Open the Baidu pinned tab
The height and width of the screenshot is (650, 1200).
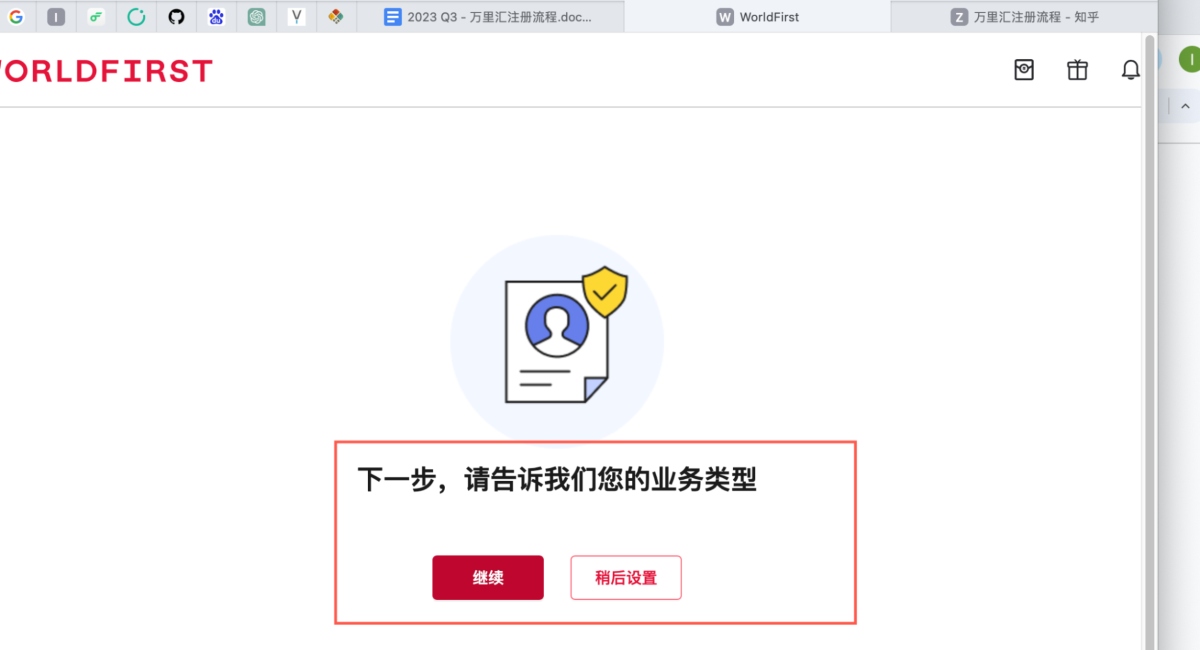(216, 17)
